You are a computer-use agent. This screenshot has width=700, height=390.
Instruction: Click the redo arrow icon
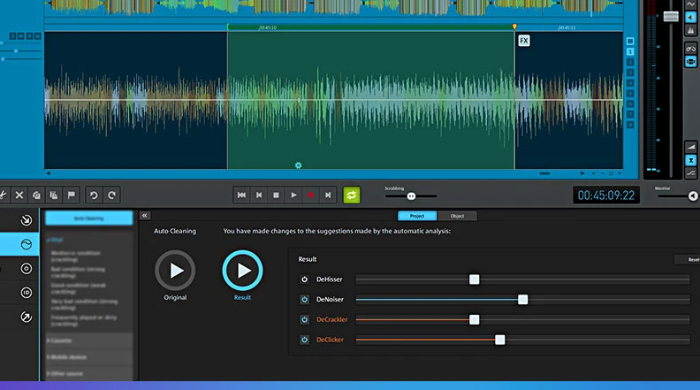[112, 195]
